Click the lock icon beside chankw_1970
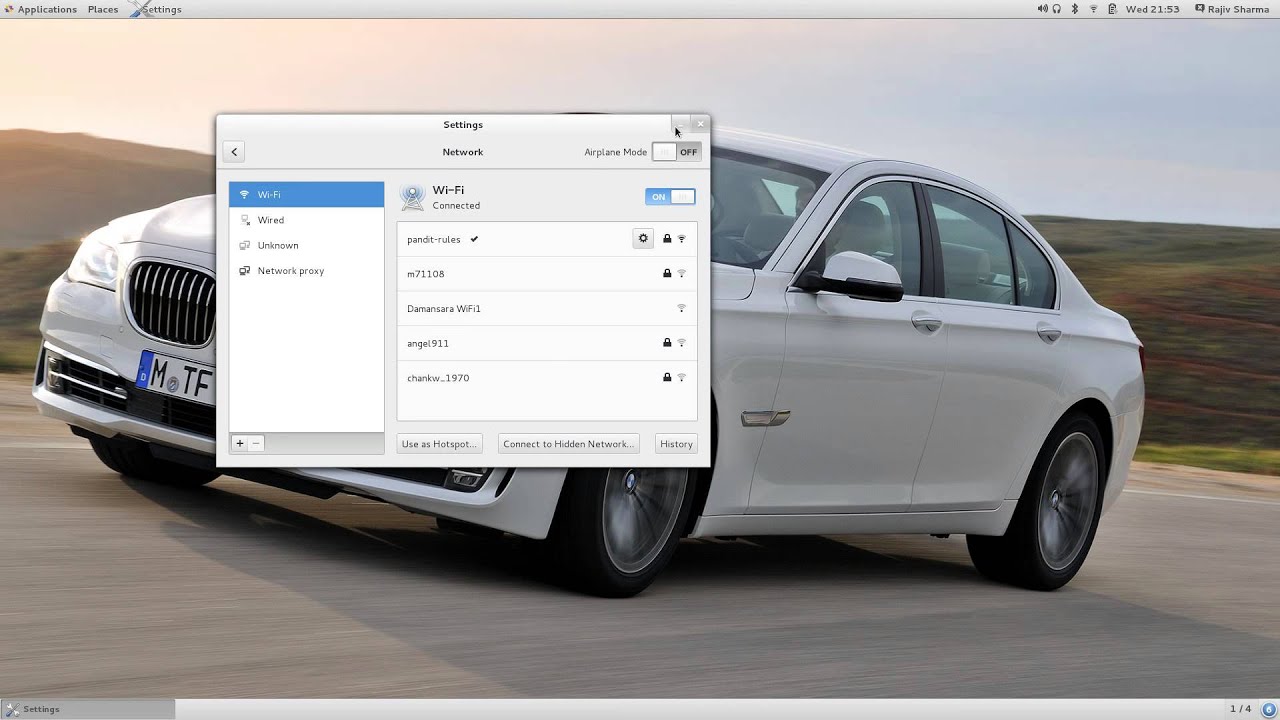1280x720 pixels. pyautogui.click(x=667, y=378)
